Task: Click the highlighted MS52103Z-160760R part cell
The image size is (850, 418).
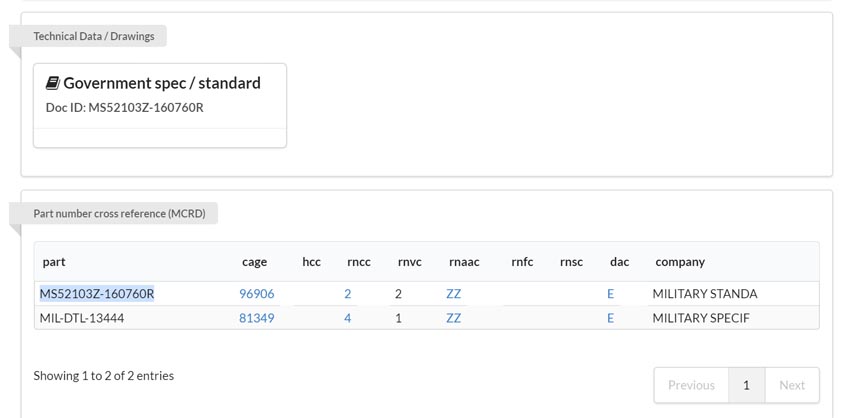Action: (x=97, y=294)
